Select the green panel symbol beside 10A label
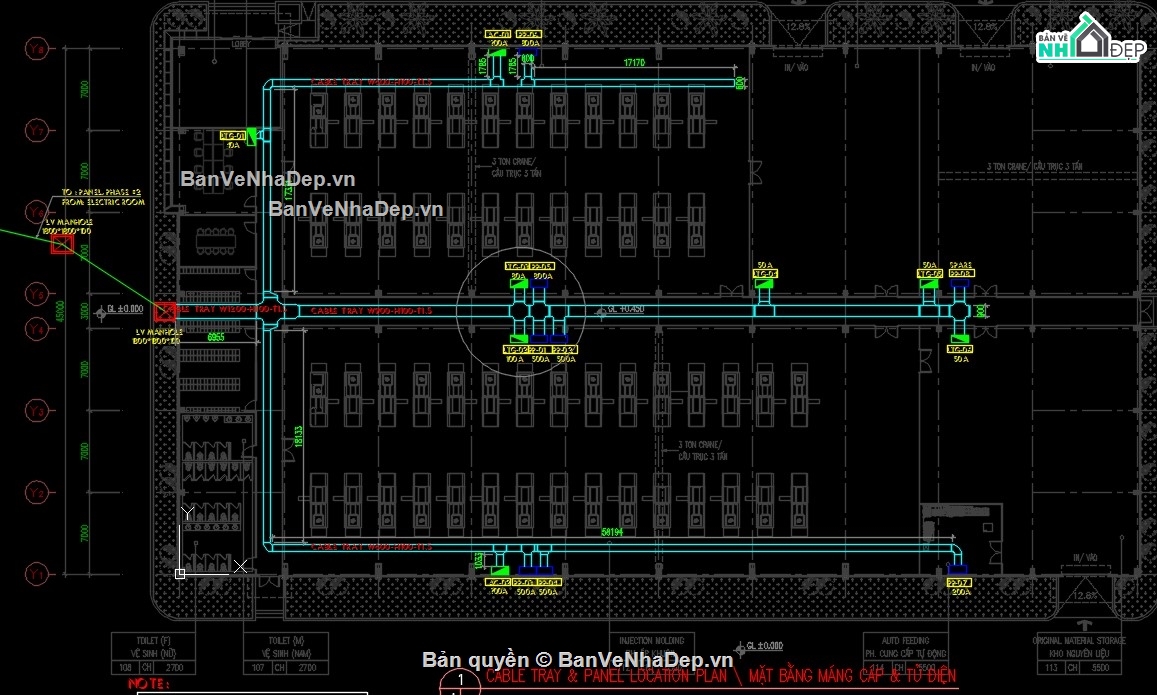The width and height of the screenshot is (1157, 695). click(x=251, y=136)
